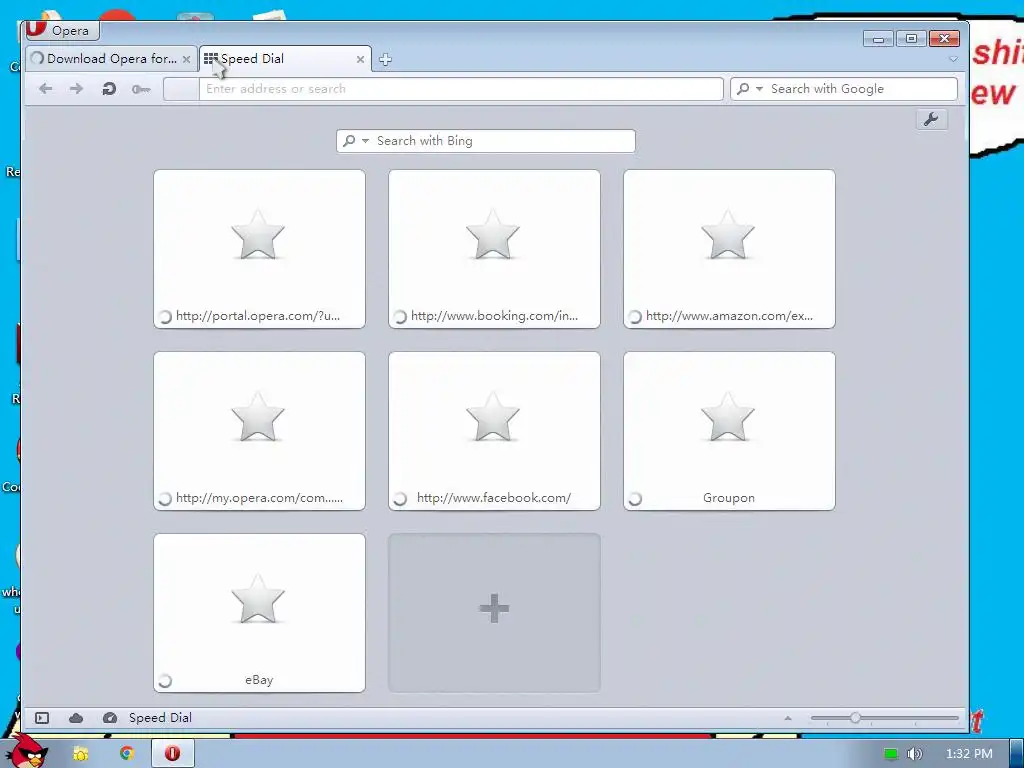
Task: Maximize the Opera window
Action: [x=911, y=39]
